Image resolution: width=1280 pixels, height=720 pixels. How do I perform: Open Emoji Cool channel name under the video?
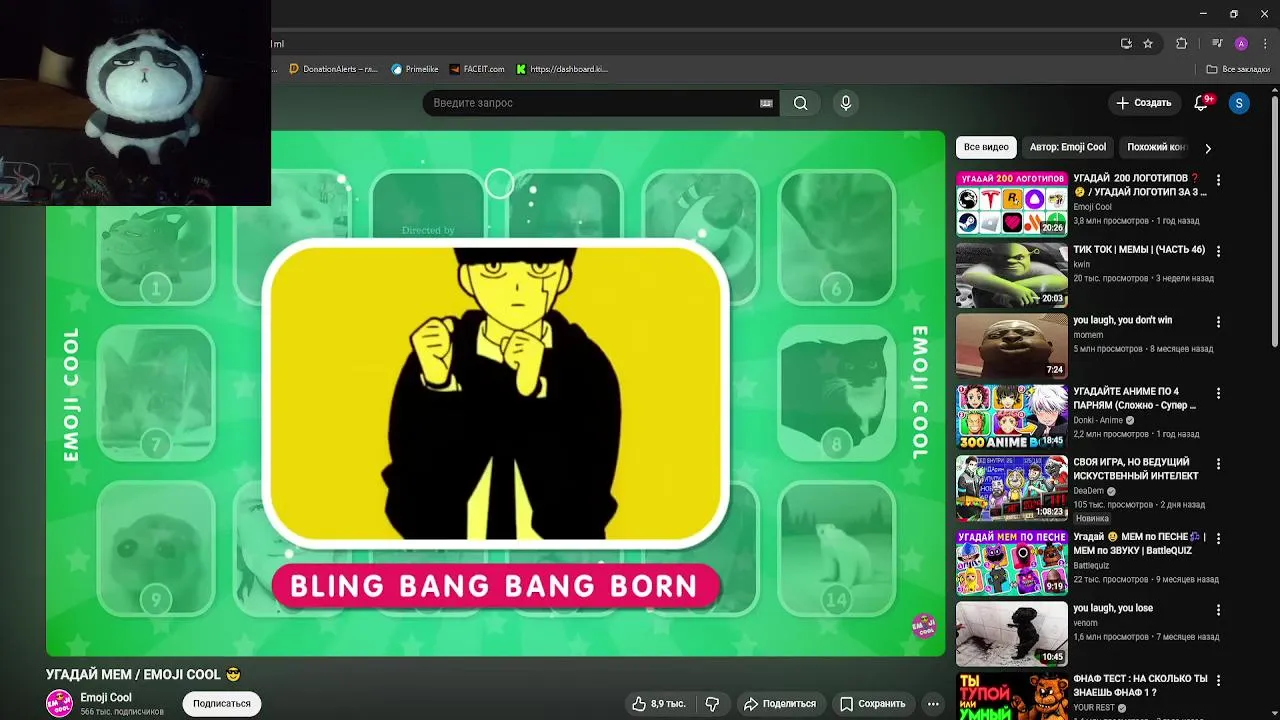coord(106,698)
